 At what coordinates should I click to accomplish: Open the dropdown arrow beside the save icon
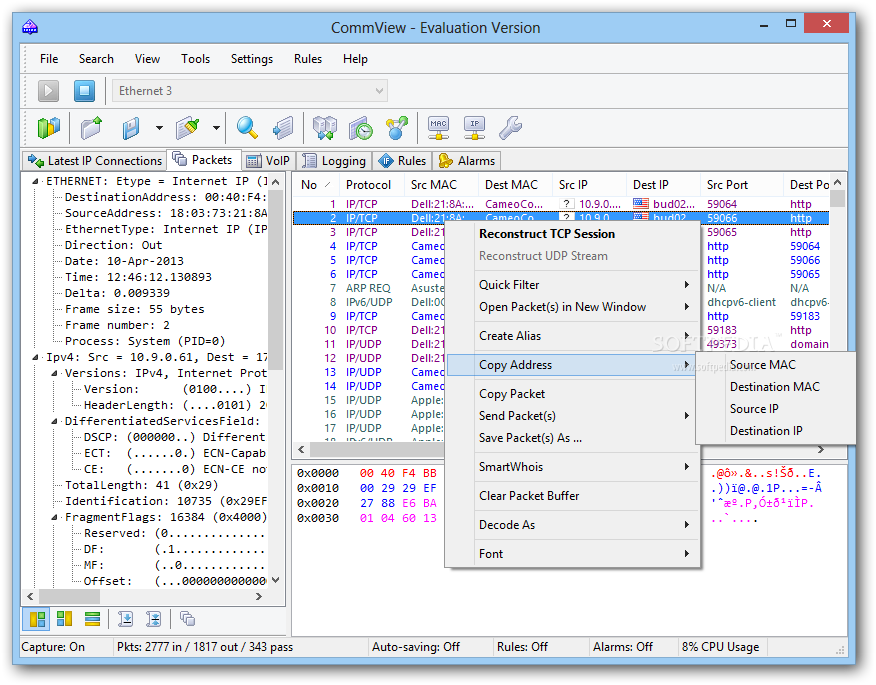pos(159,128)
